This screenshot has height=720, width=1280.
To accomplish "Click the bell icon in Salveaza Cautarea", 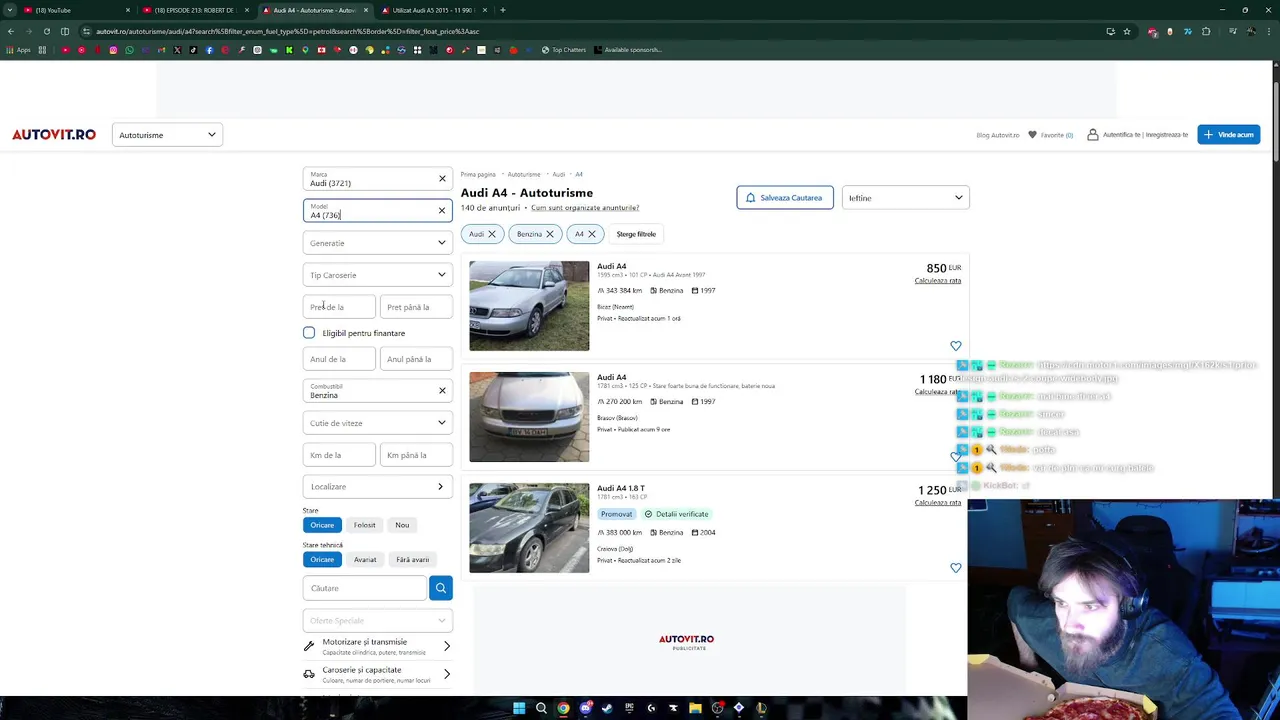I will 750,198.
